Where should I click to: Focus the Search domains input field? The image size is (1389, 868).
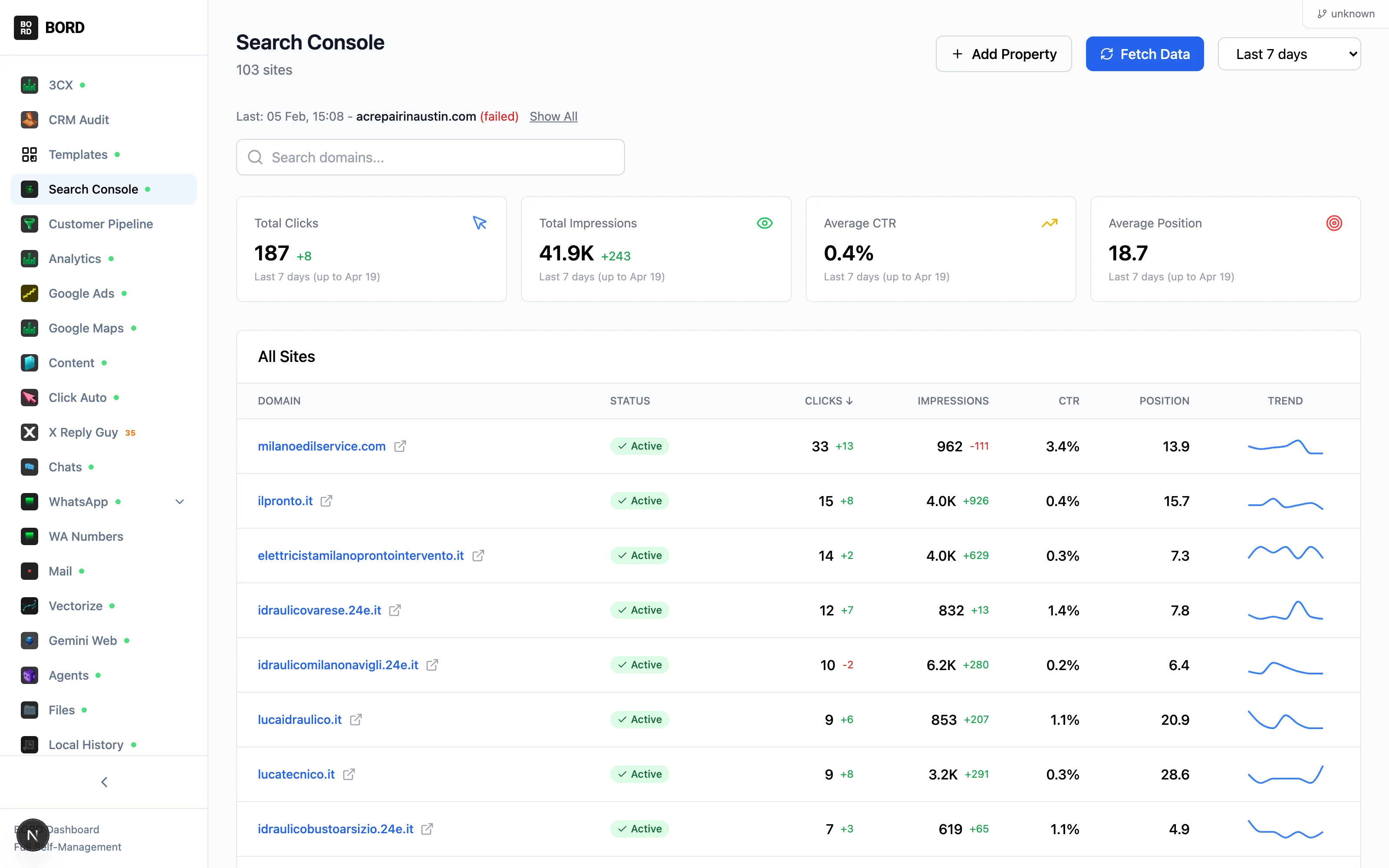point(431,157)
